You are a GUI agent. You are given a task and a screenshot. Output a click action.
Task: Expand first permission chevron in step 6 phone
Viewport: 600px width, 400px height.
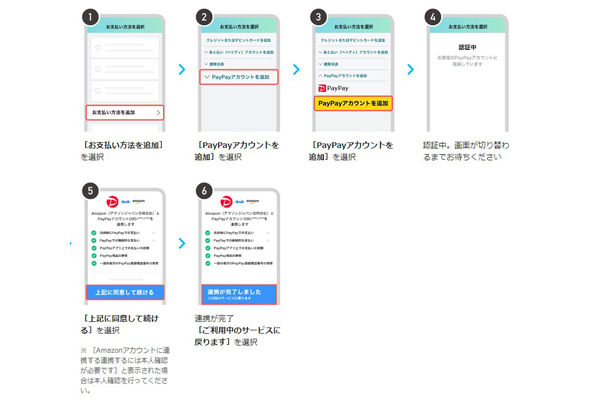click(267, 233)
